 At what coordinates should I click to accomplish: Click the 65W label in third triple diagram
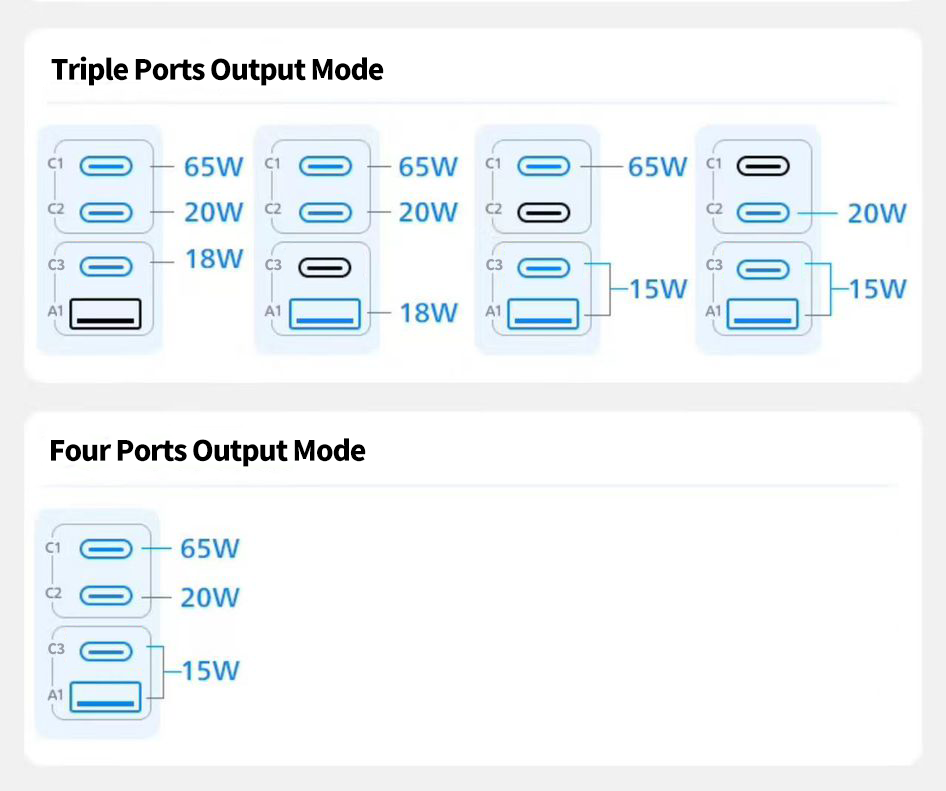click(x=658, y=167)
